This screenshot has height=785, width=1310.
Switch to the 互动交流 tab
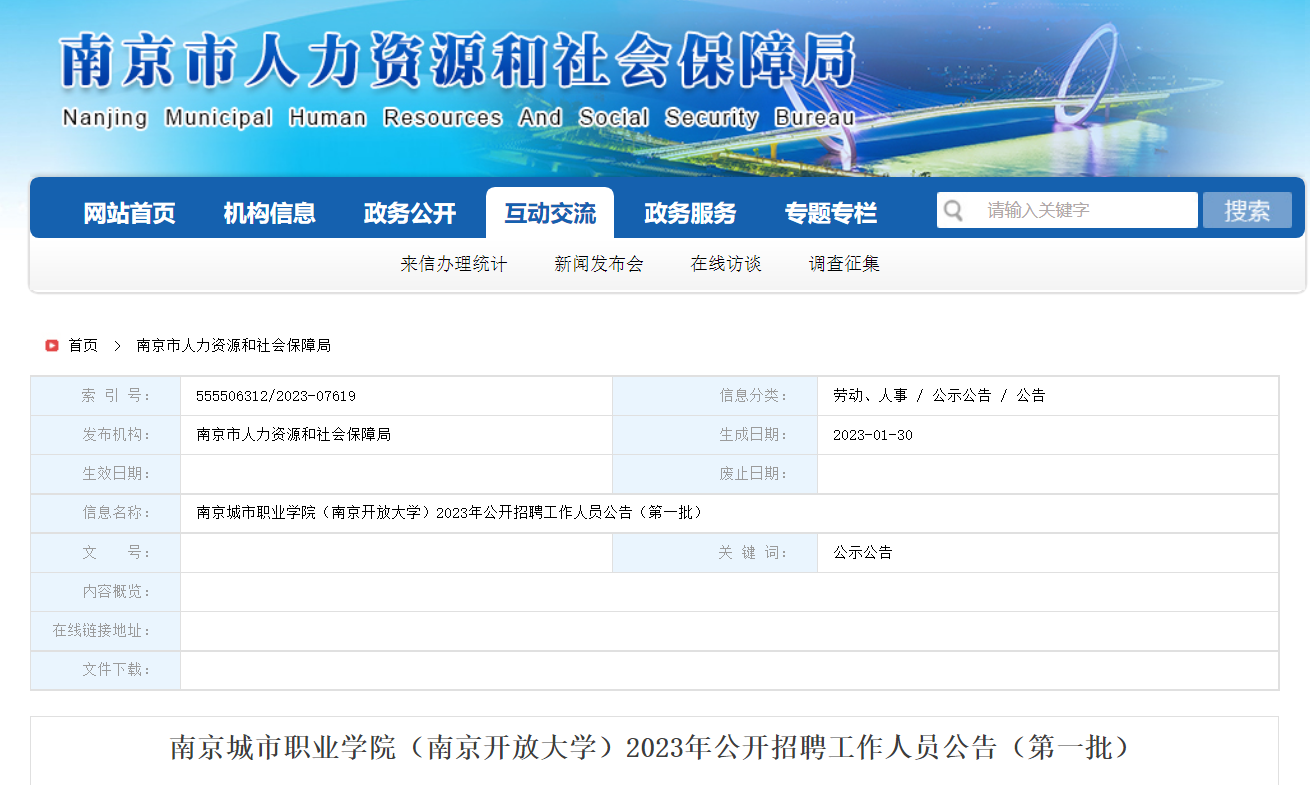point(549,213)
